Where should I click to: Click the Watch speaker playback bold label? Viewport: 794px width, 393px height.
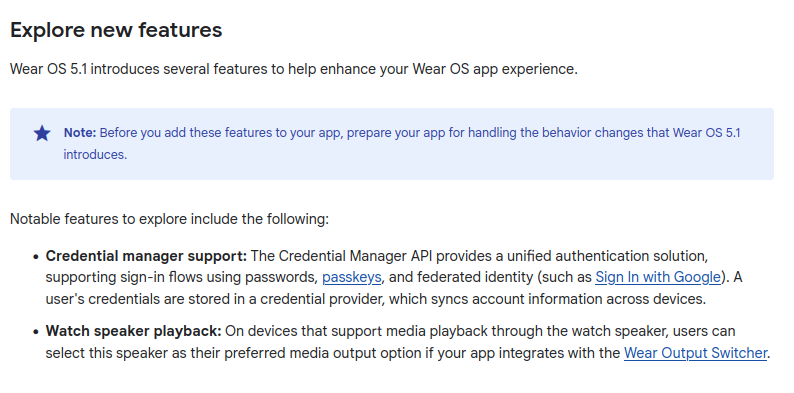point(134,331)
